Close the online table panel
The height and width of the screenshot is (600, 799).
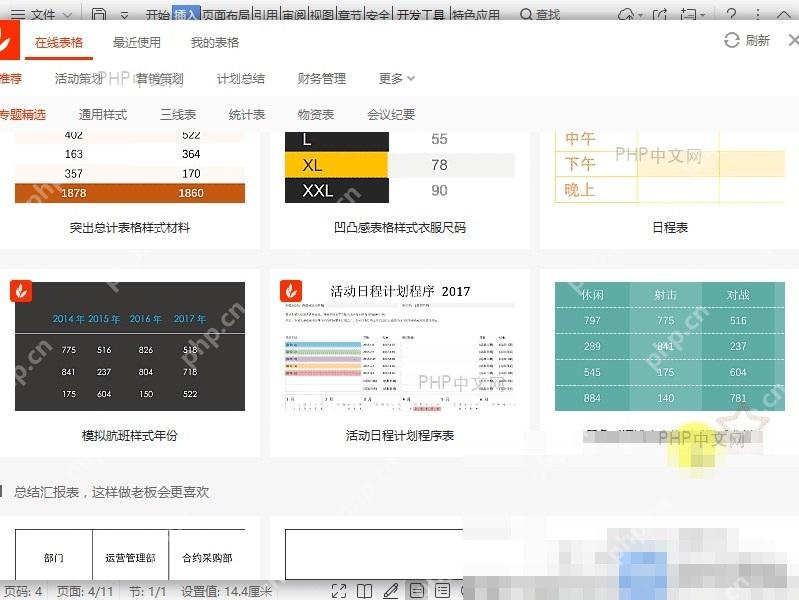click(x=794, y=40)
